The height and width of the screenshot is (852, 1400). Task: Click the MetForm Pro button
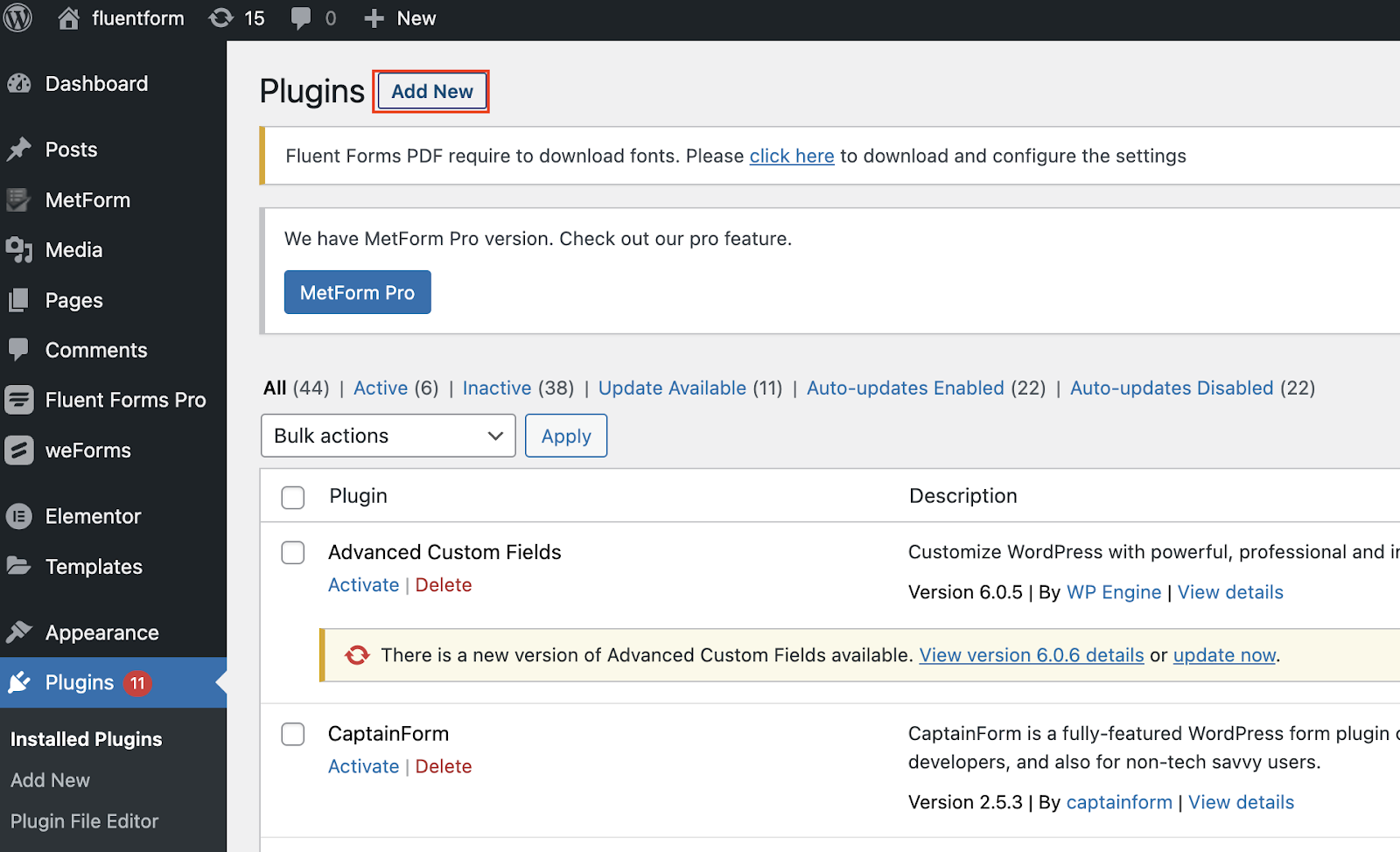pyautogui.click(x=357, y=292)
